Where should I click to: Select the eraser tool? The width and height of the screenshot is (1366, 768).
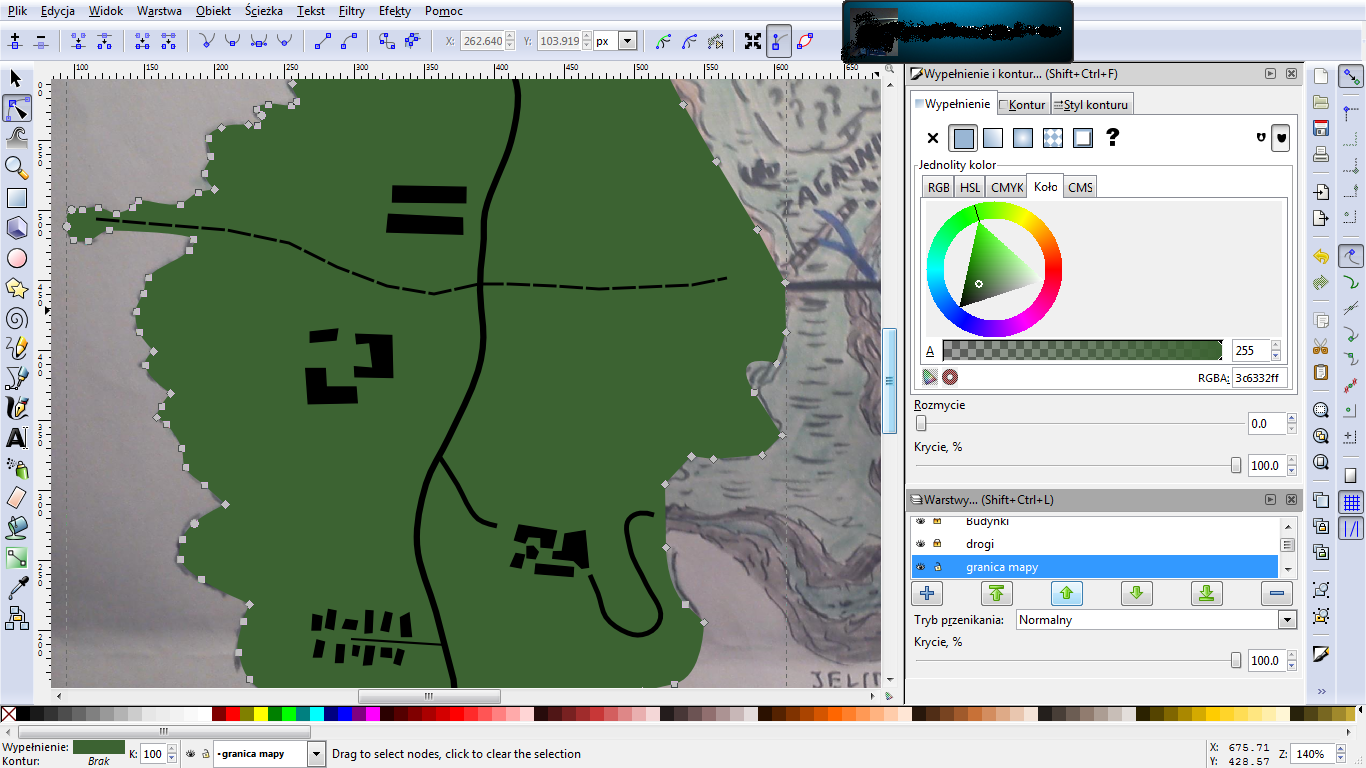[16, 498]
